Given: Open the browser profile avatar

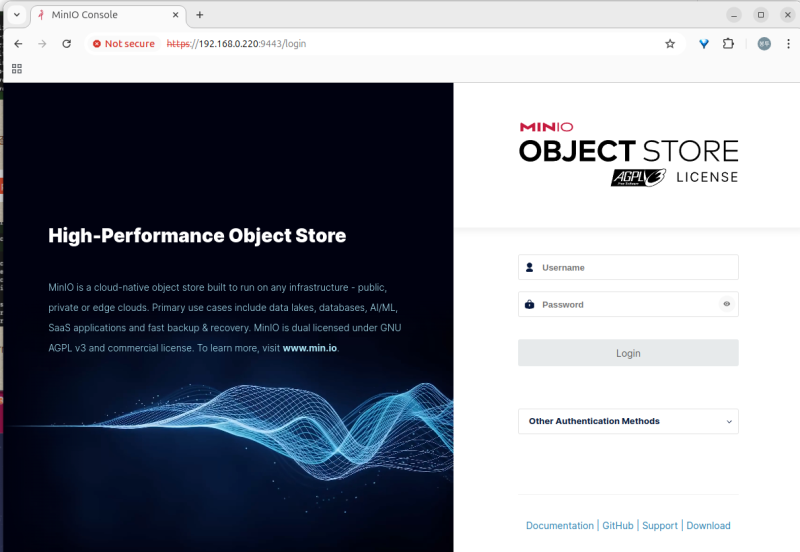Looking at the screenshot, I should 764,44.
